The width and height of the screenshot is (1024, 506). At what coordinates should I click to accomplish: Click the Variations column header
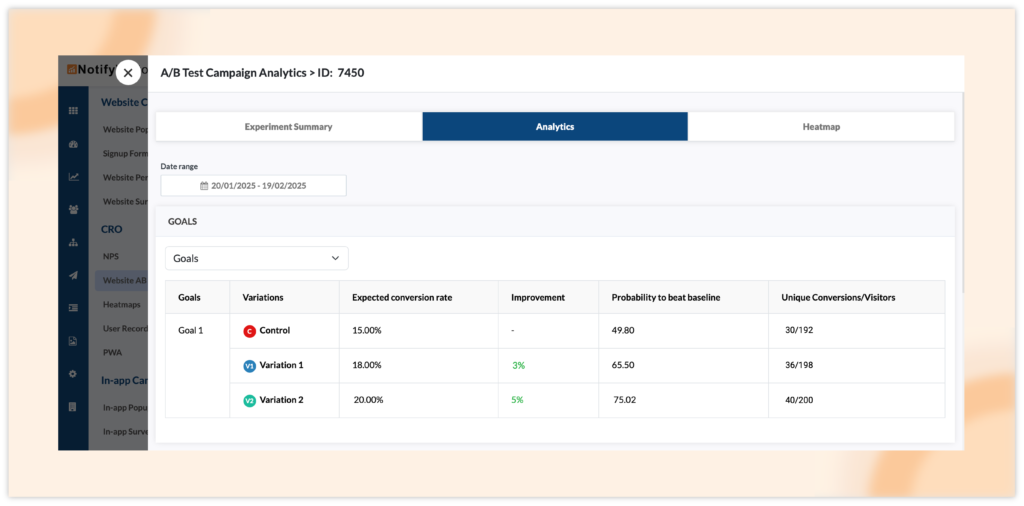263,297
